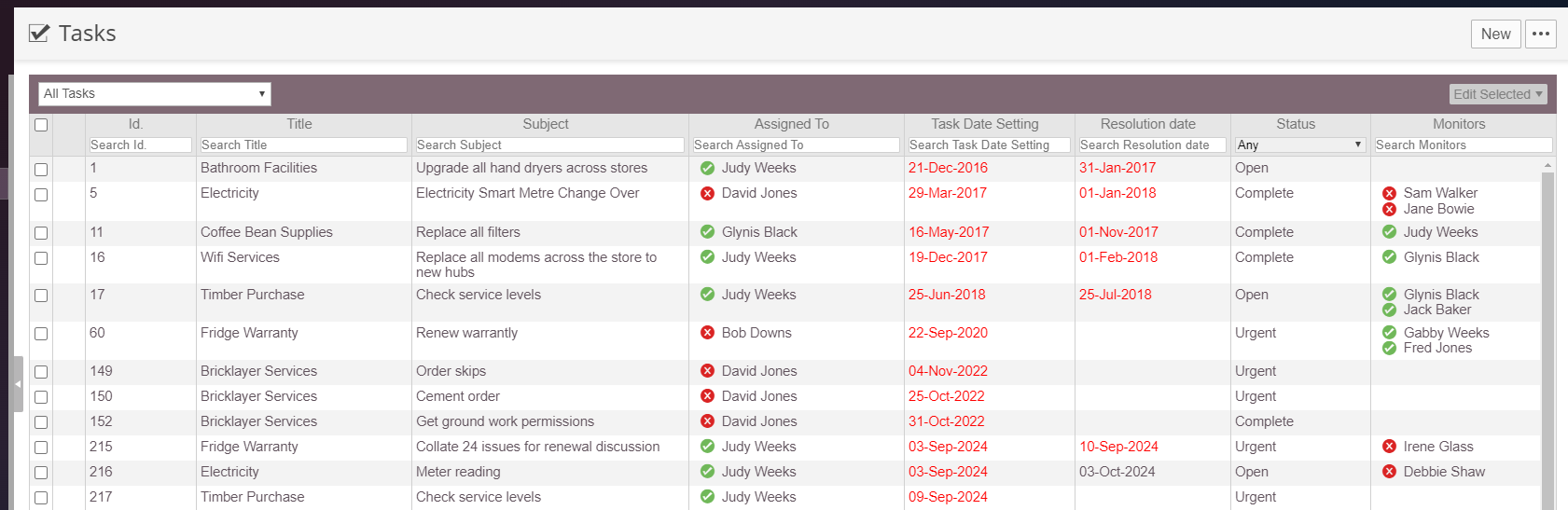Click the table vertical scrollbar thumb
This screenshot has height=510, width=1568.
click(1547, 340)
